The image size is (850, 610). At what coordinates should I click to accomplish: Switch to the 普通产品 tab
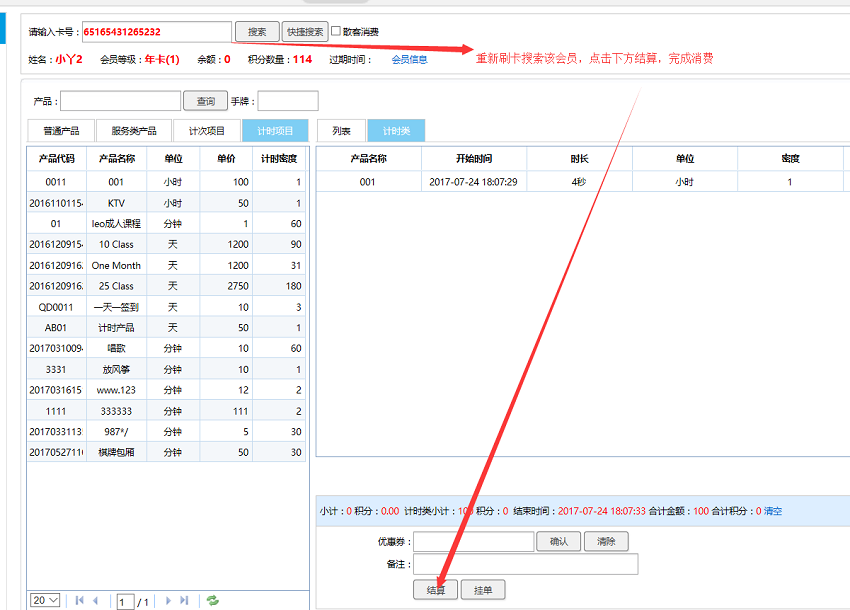pyautogui.click(x=61, y=131)
